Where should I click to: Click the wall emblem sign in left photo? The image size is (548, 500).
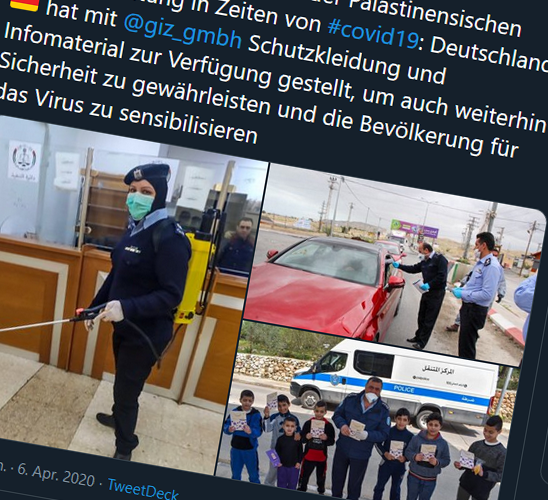[x=24, y=161]
